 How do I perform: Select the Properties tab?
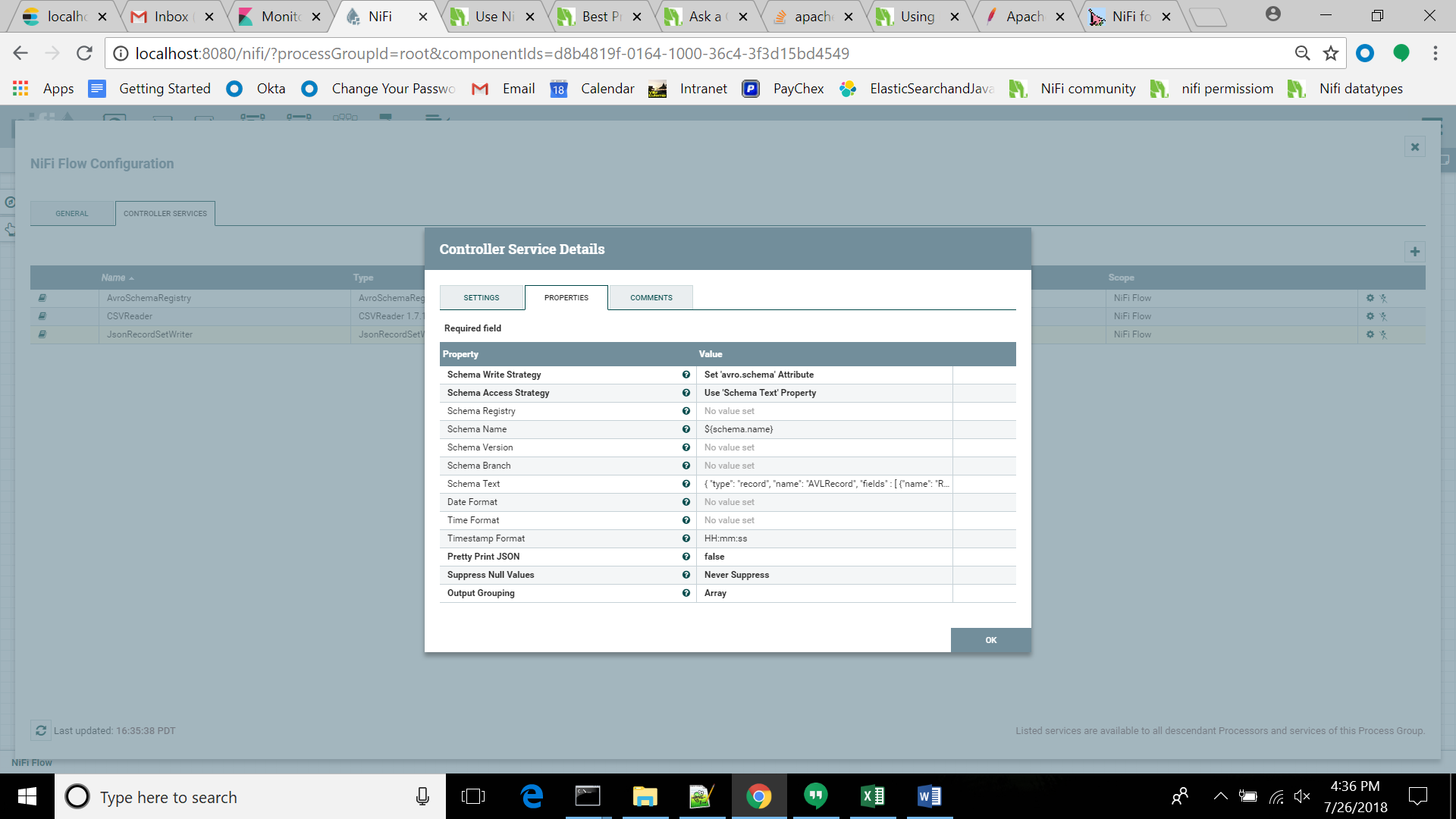566,297
